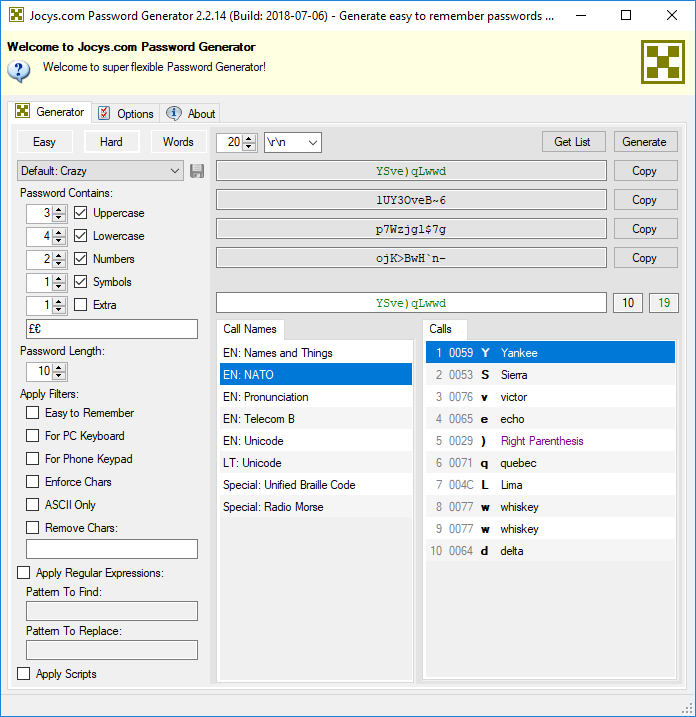Click the selected password text box below the list

point(411,303)
